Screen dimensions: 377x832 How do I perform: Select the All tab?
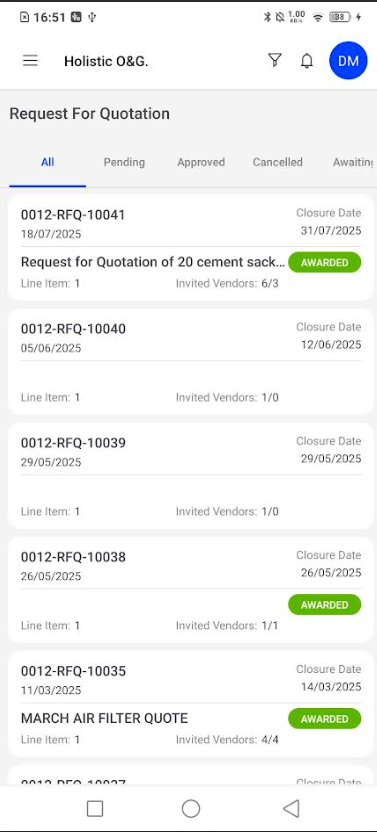click(x=47, y=162)
